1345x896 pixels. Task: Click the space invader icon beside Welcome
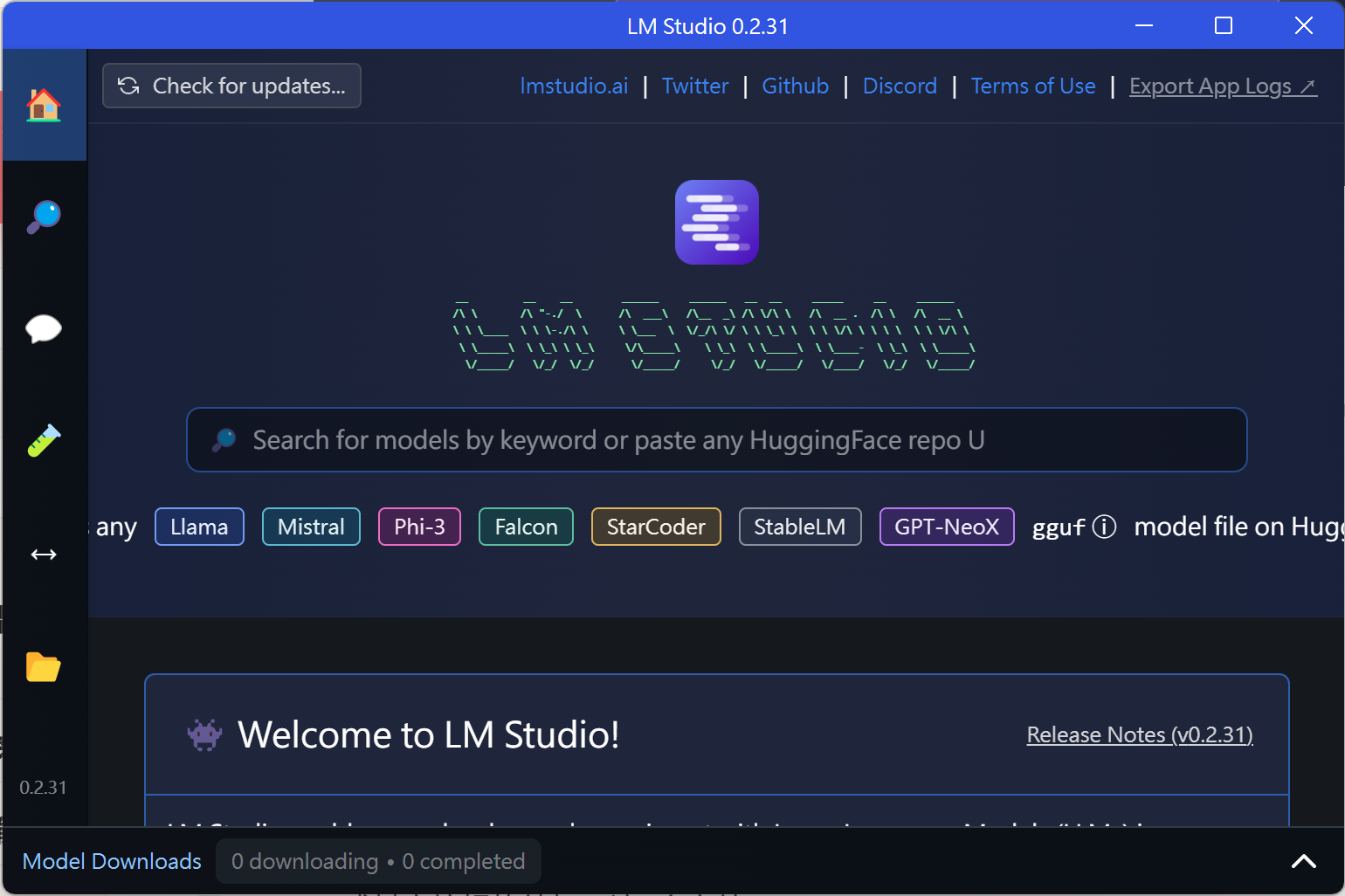[204, 734]
